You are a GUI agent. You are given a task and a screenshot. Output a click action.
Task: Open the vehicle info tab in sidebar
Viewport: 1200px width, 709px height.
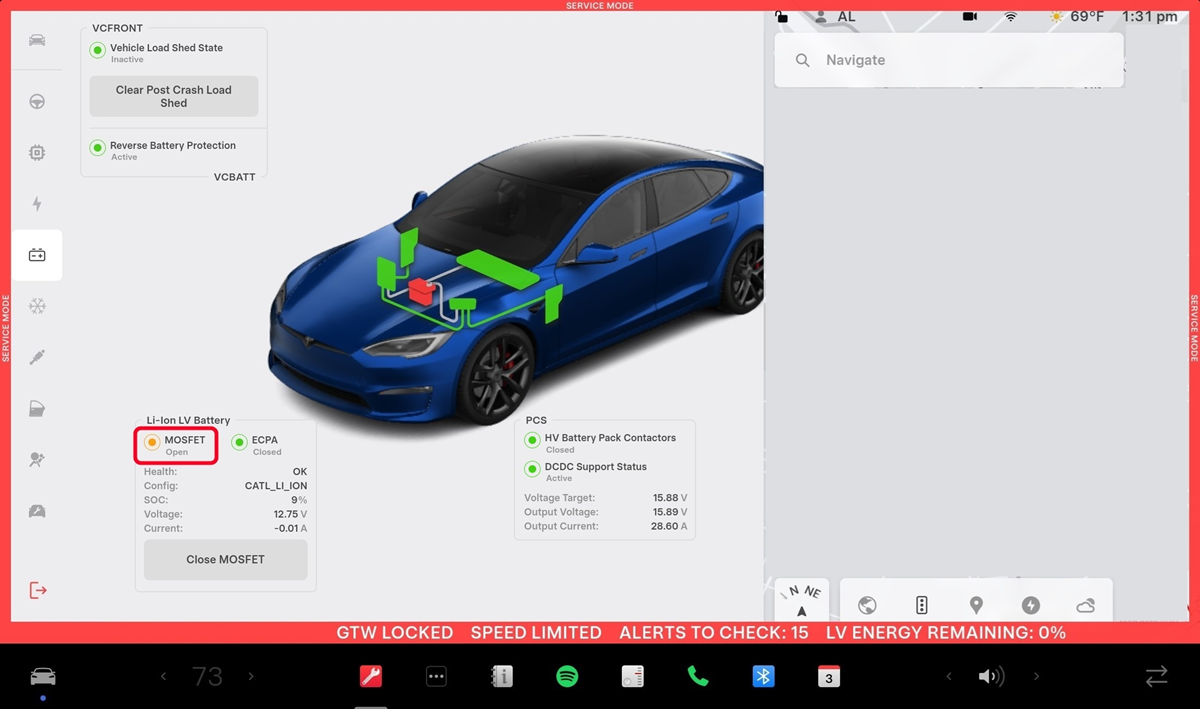(37, 40)
